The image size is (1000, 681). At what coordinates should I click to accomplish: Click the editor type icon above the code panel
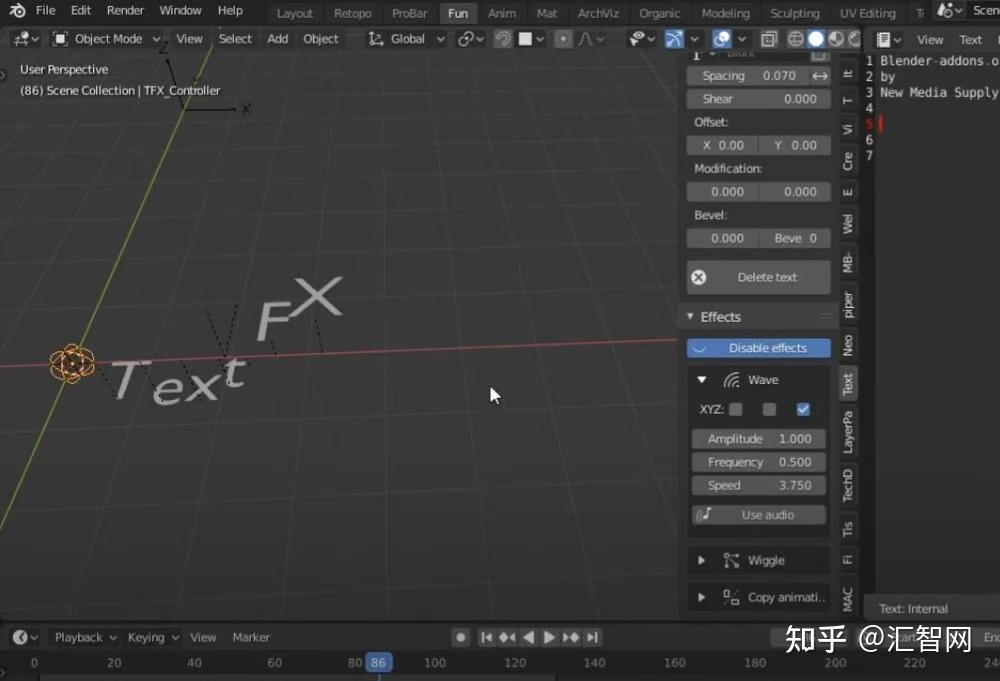(884, 39)
